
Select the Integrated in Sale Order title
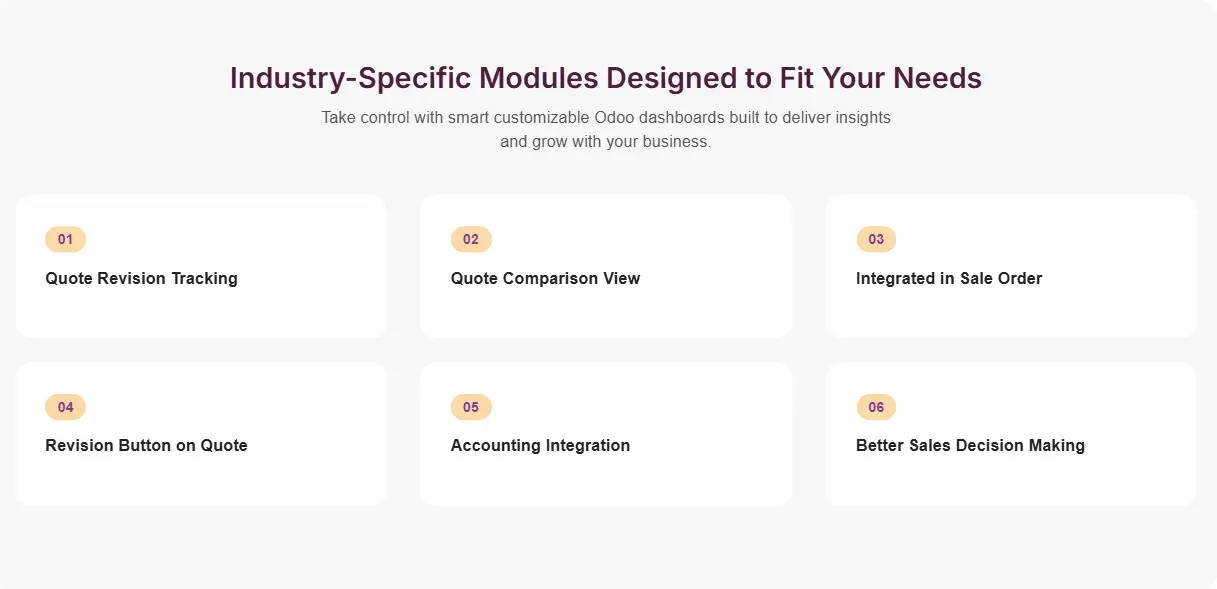point(948,278)
